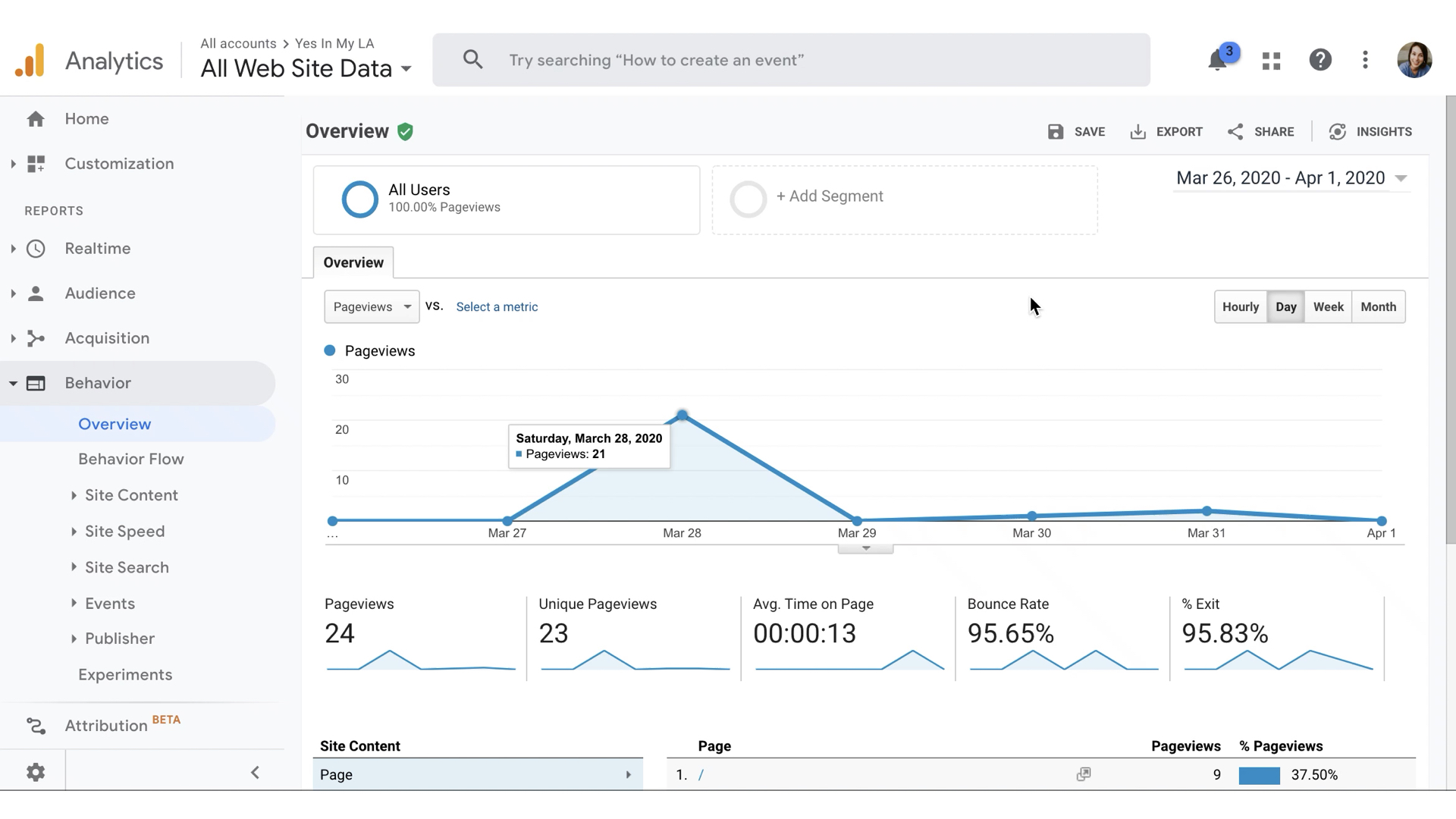Open the notifications bell
Viewport: 1456px width, 819px height.
[x=1218, y=60]
